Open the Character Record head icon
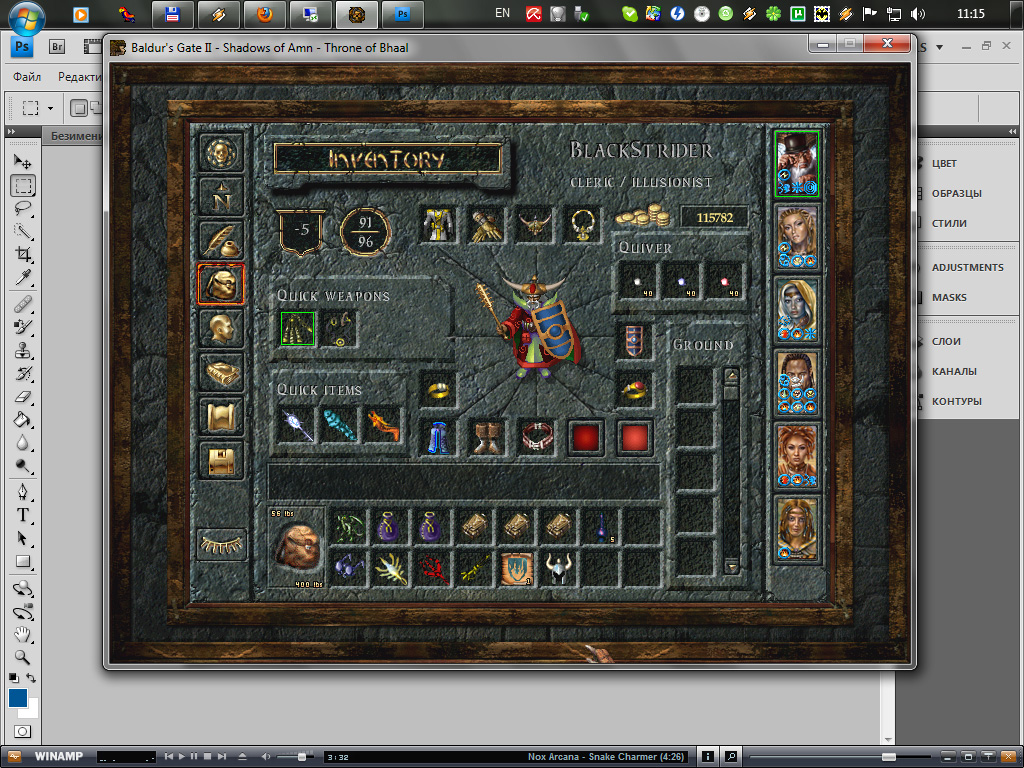The width and height of the screenshot is (1024, 768). 221,327
